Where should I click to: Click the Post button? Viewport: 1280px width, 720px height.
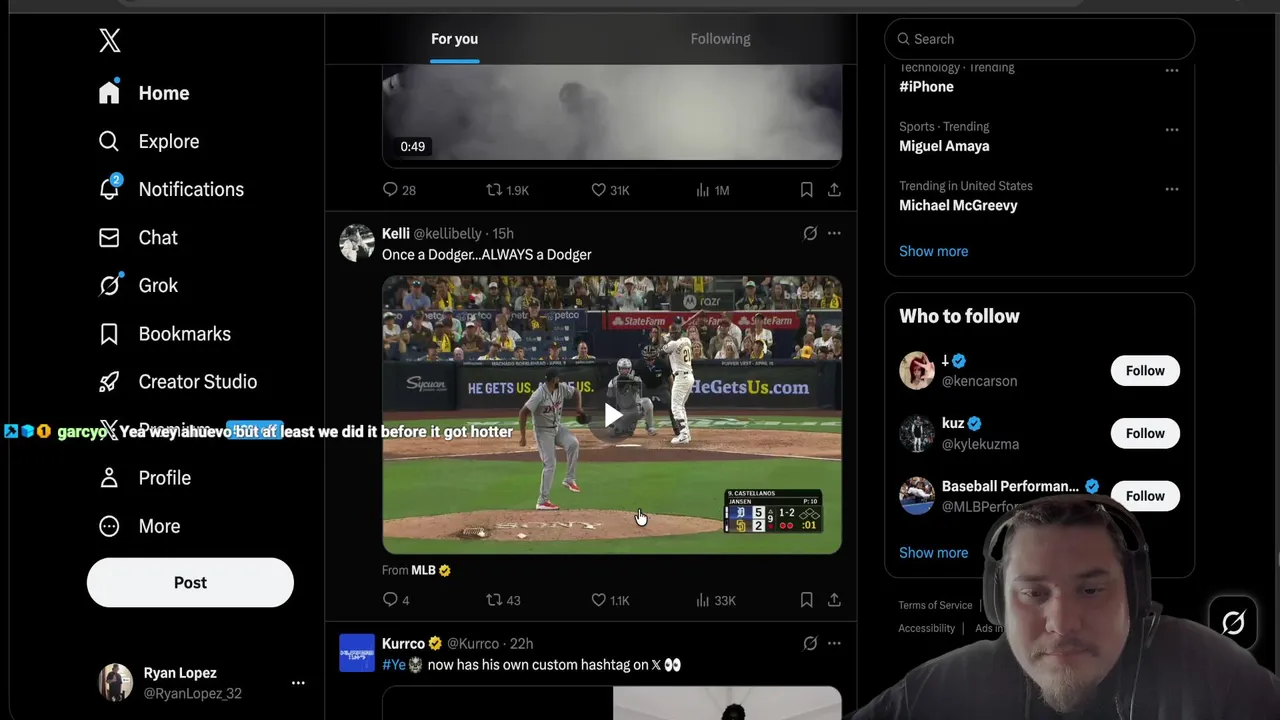(x=190, y=582)
